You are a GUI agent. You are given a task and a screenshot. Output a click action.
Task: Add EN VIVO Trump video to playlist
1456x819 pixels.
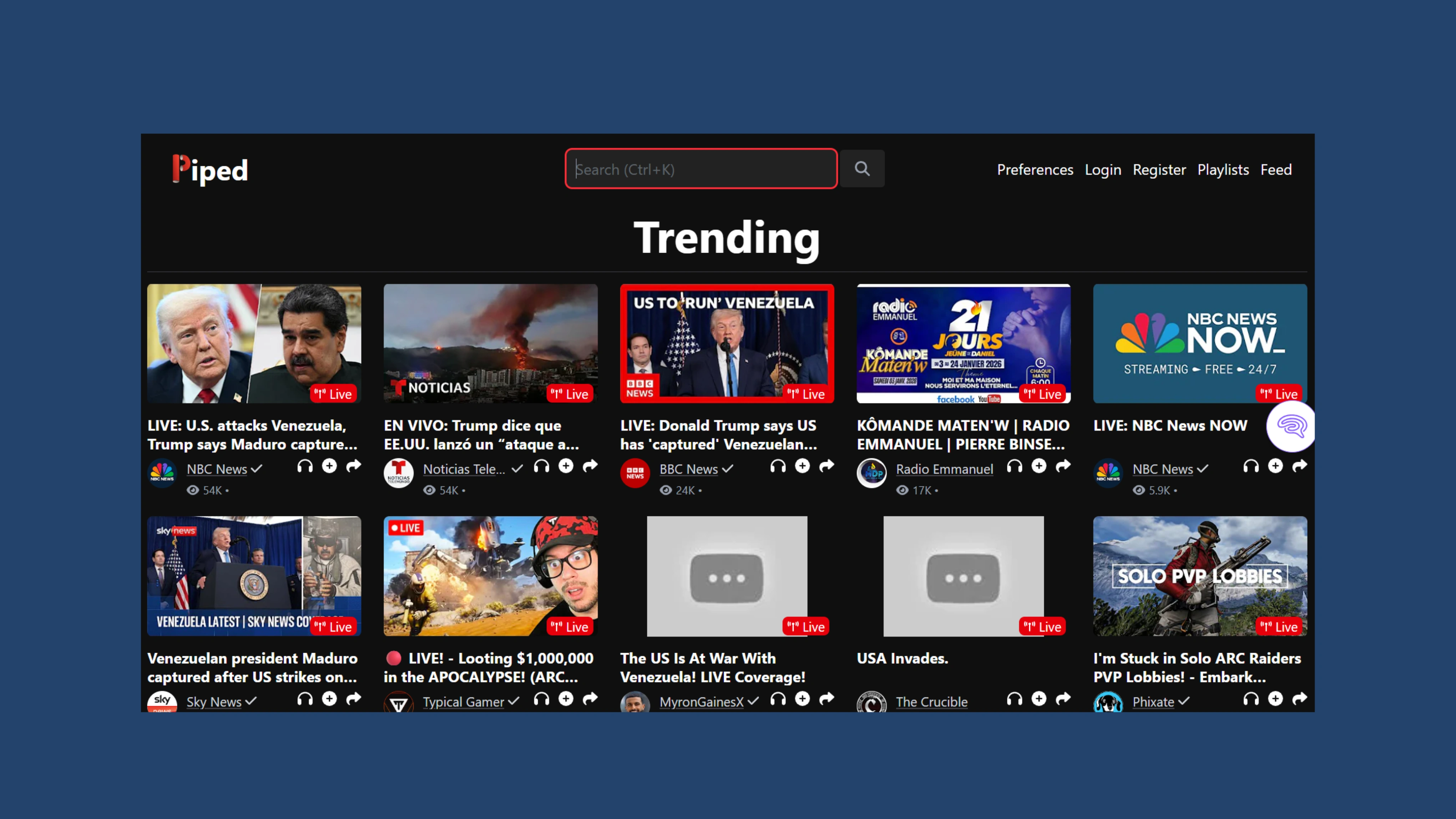point(566,466)
